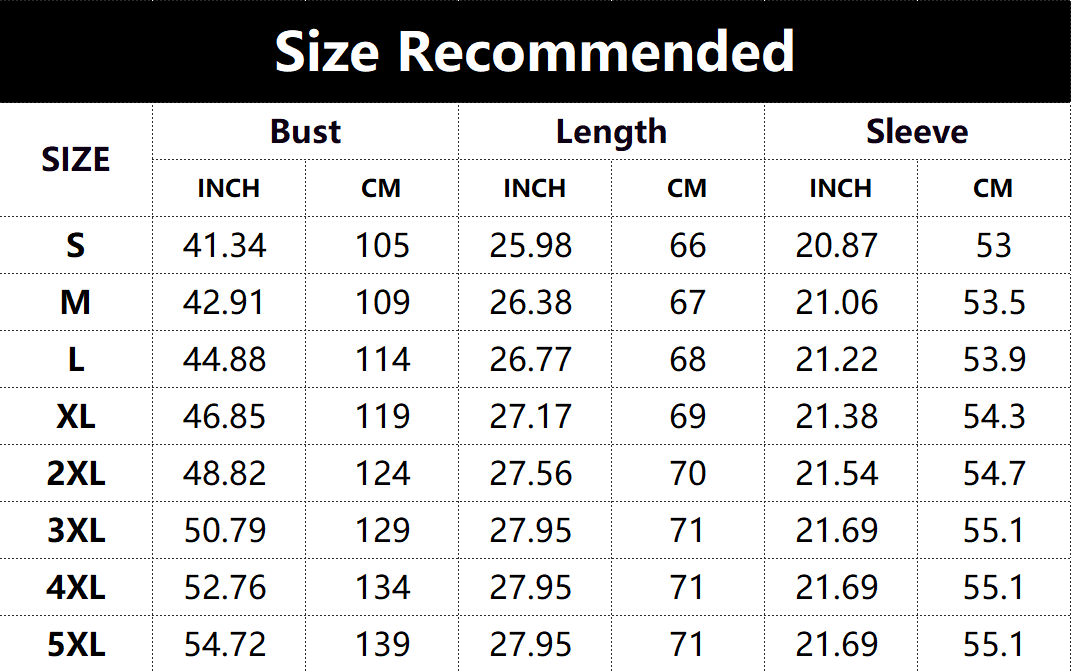Select the S size row label

coord(76,245)
